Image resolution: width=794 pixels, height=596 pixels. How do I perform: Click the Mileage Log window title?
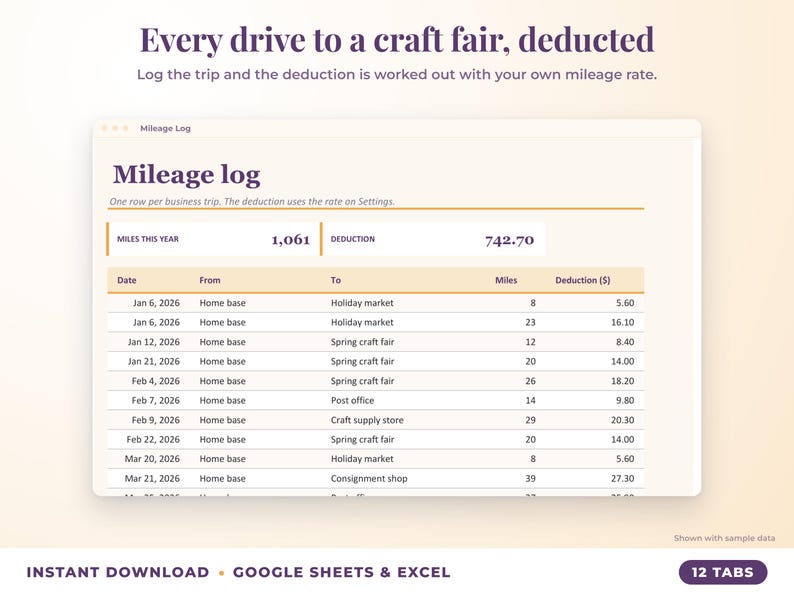[165, 128]
